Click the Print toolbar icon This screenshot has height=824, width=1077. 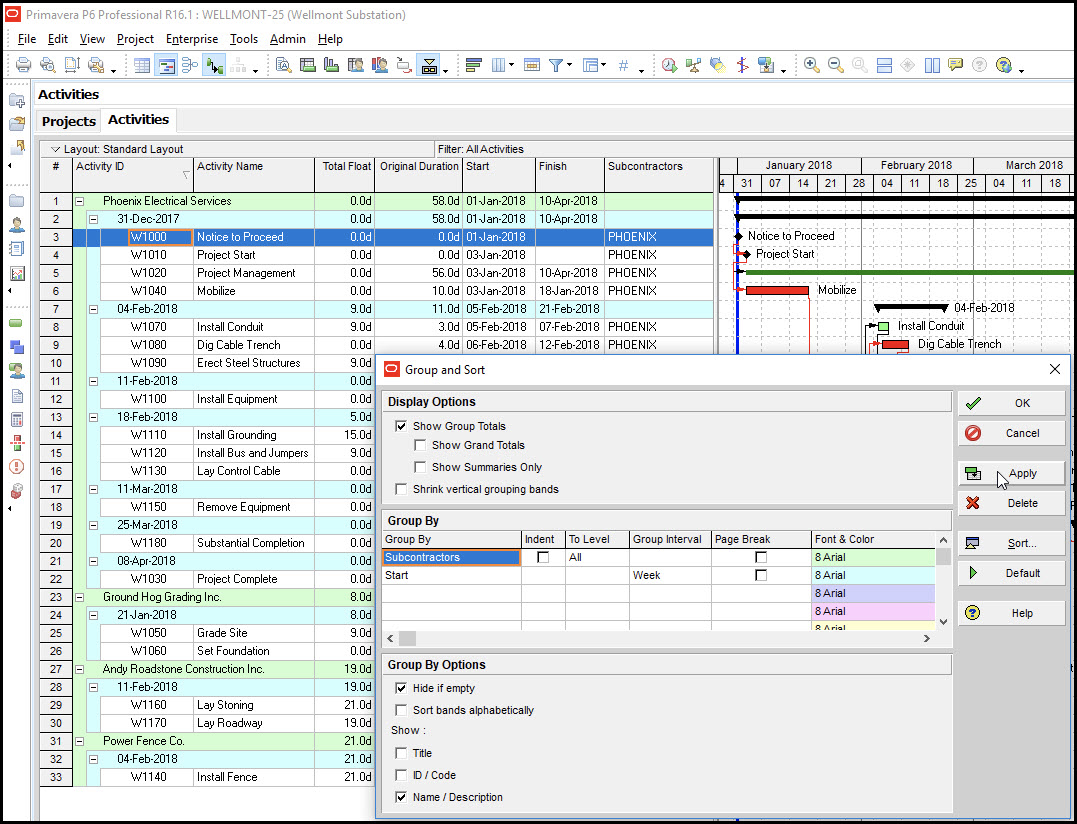[23, 64]
